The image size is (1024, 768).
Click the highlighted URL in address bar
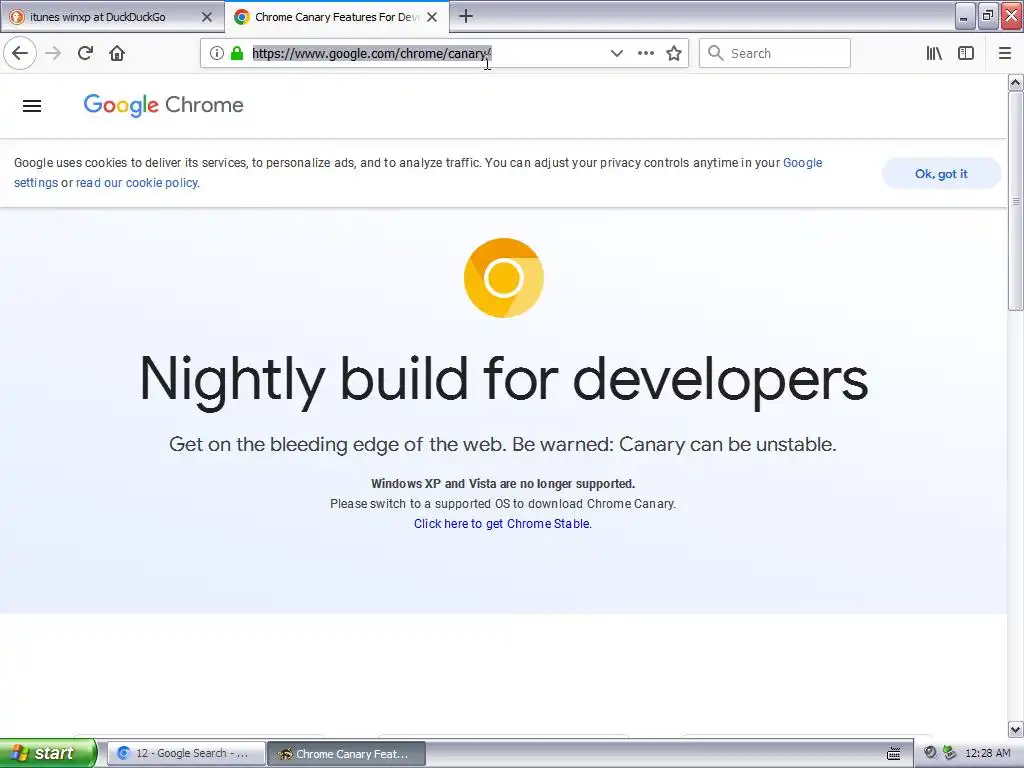coord(372,53)
